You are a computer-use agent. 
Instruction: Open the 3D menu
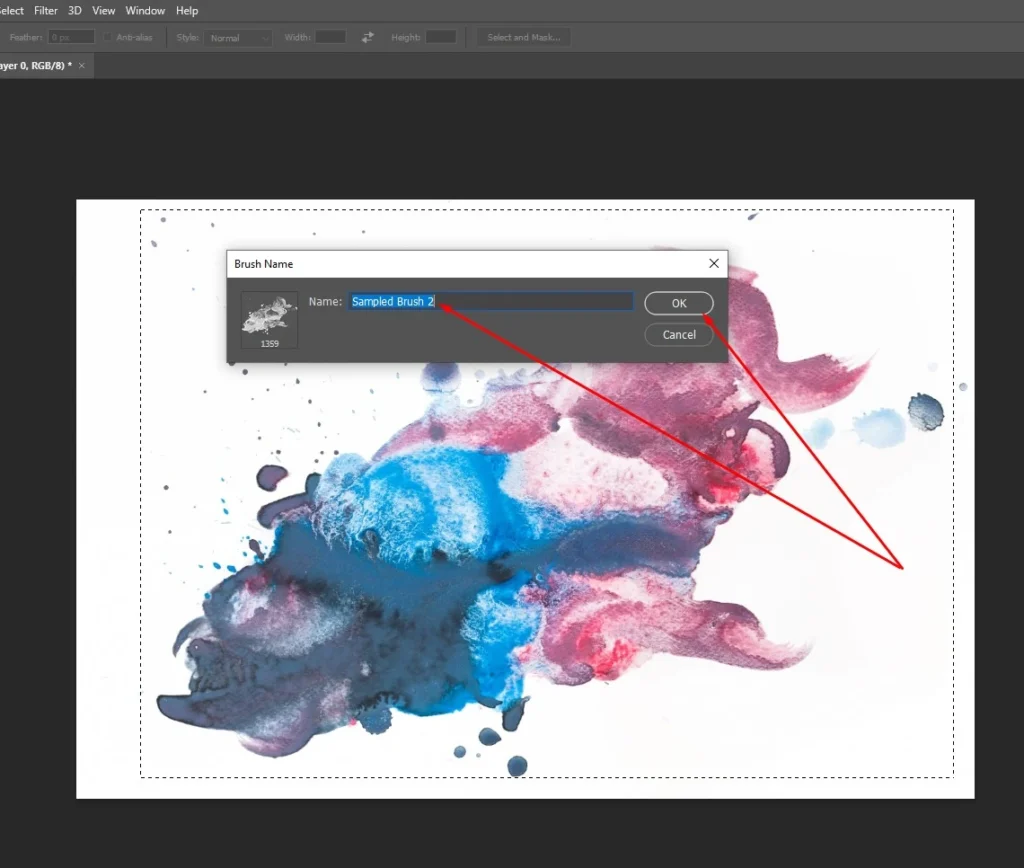(x=74, y=10)
